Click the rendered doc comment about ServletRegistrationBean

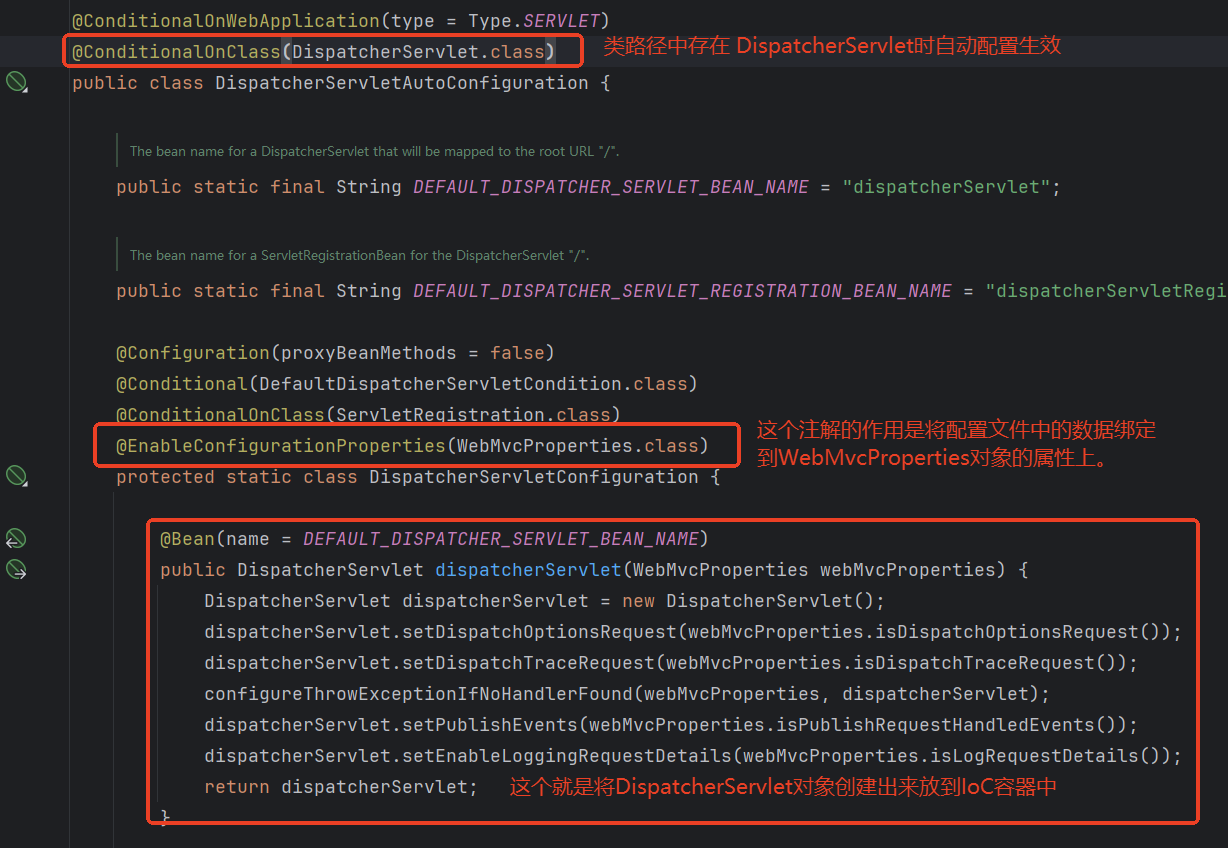[x=359, y=256]
